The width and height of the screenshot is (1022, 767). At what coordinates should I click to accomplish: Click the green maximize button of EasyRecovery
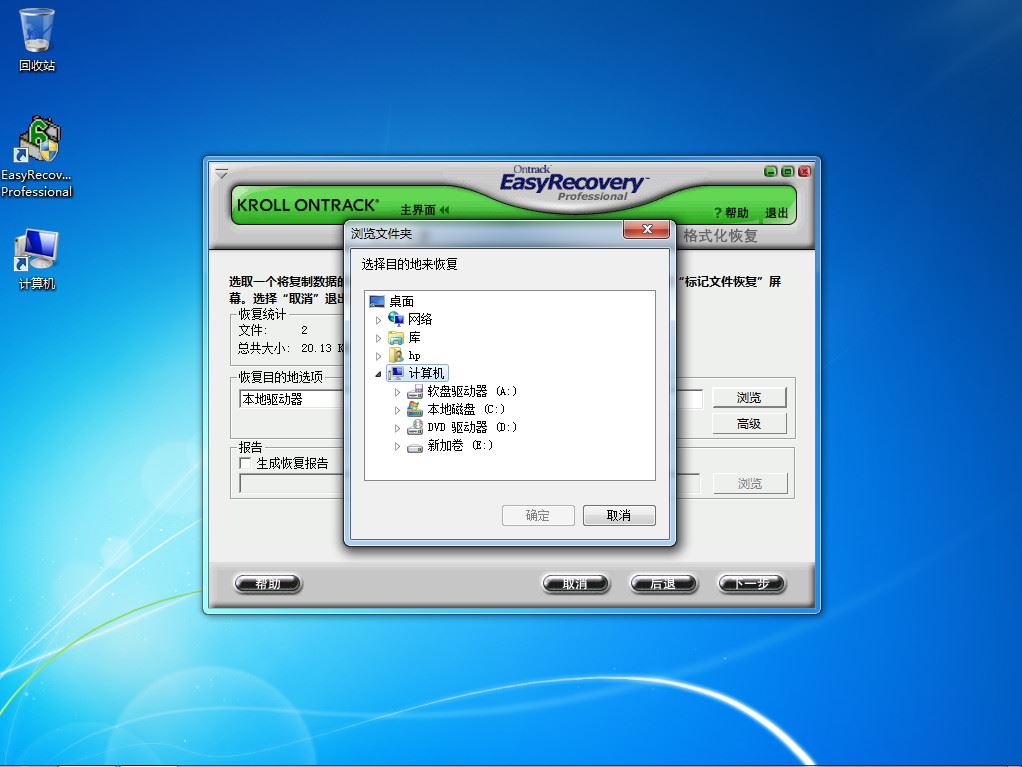(787, 171)
